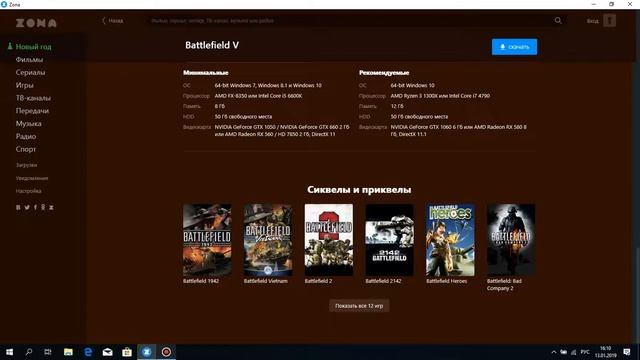Open Task View on taskbar
Image resolution: width=640 pixels, height=360 pixels.
click(48, 352)
